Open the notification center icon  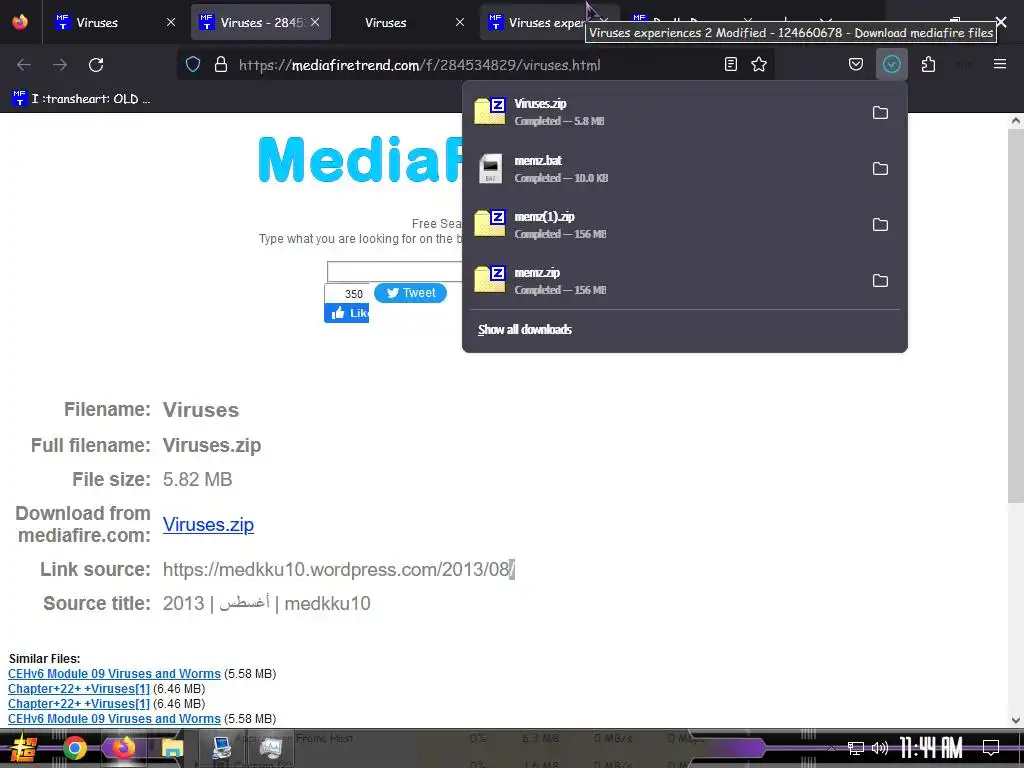point(991,748)
